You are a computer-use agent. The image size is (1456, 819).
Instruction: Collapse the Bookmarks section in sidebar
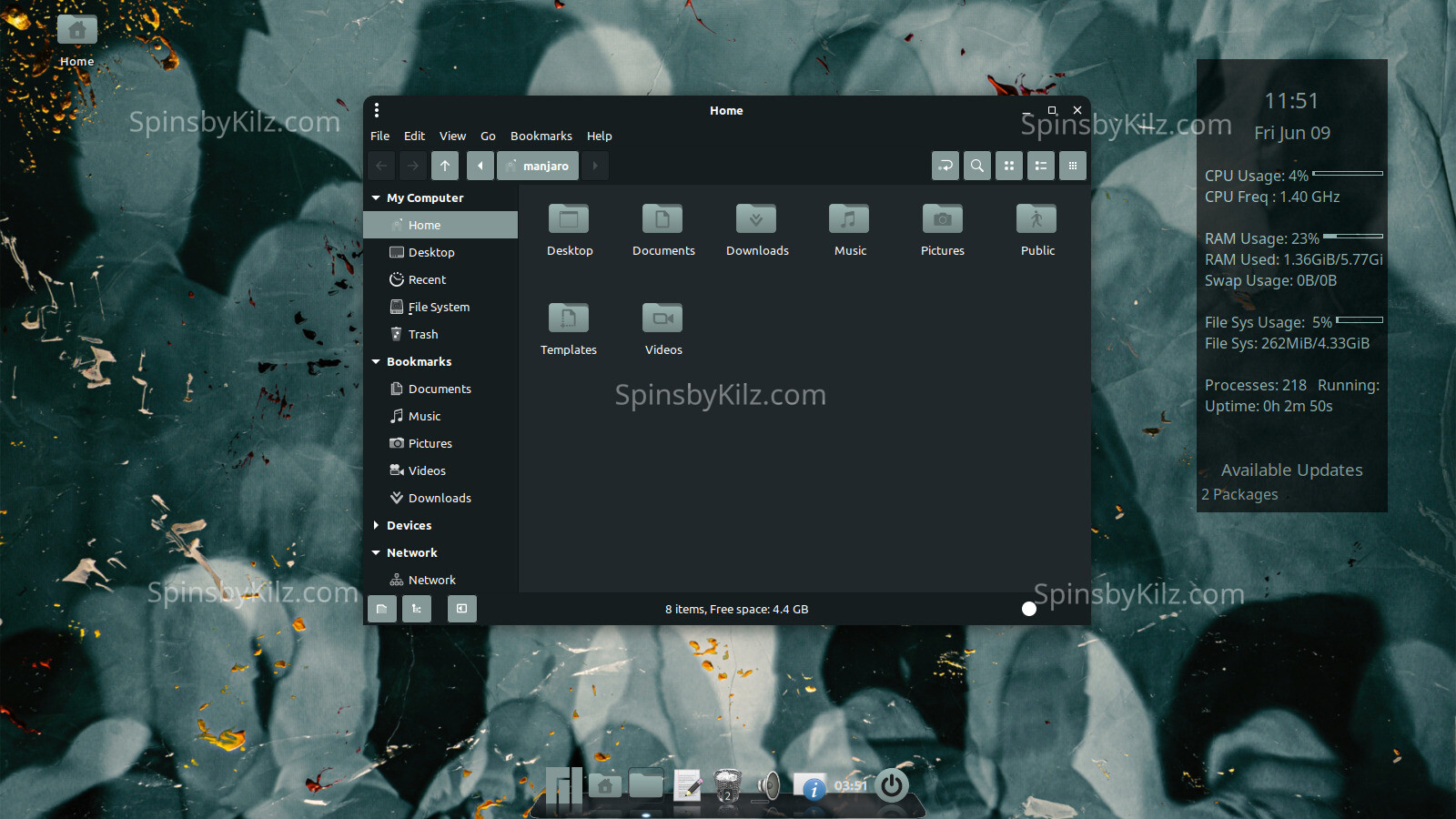[376, 361]
